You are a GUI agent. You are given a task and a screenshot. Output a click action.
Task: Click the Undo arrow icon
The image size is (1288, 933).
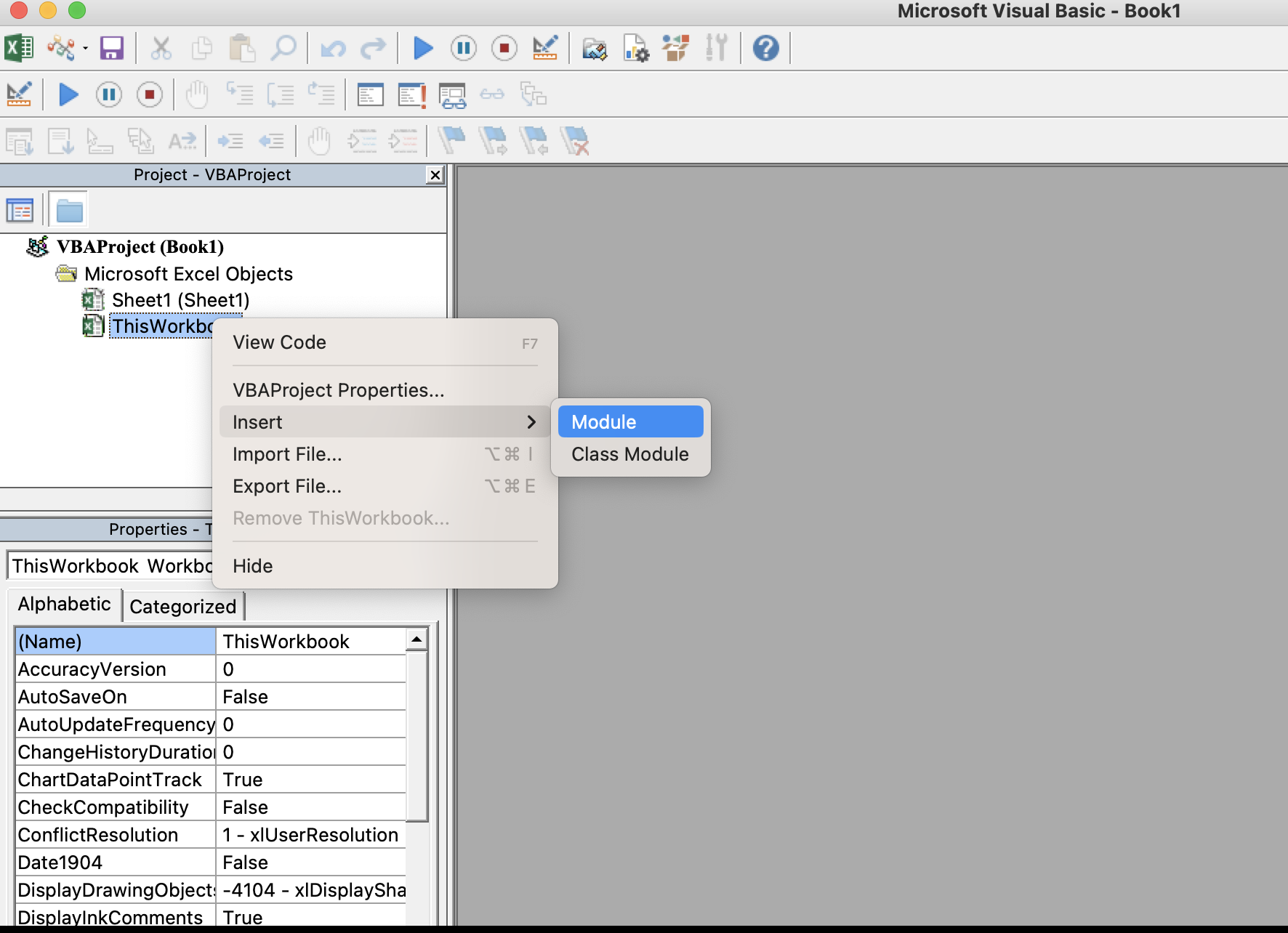(334, 49)
